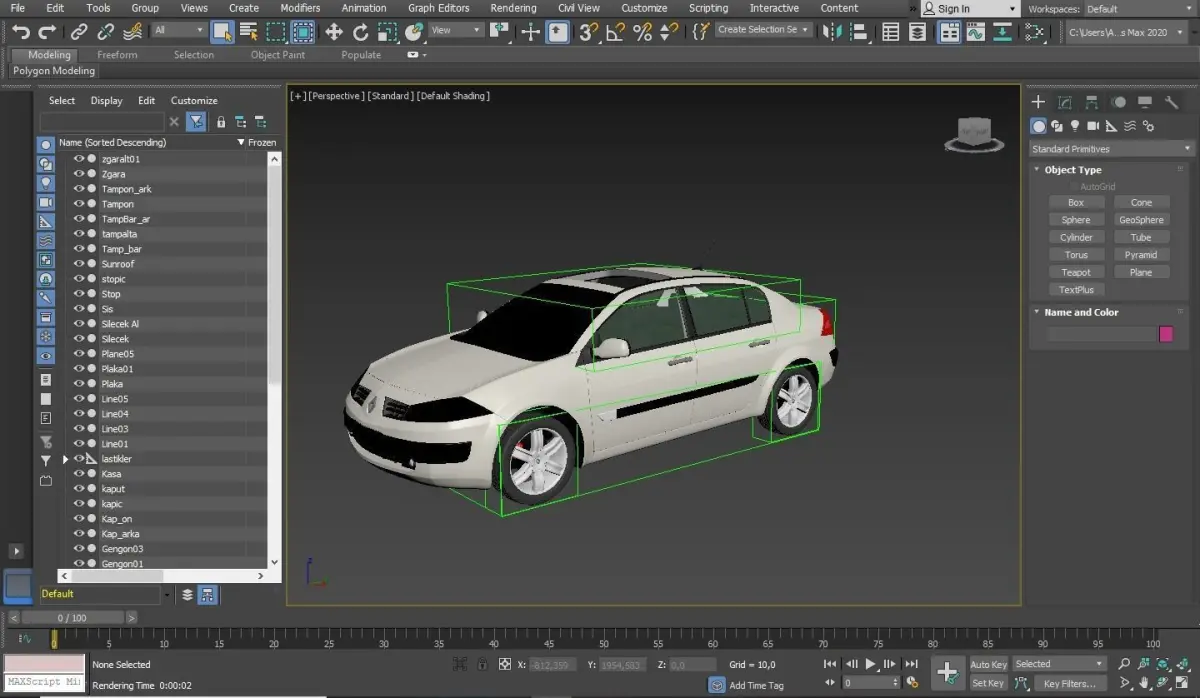
Task: Toggle the Auto Key animation mode
Action: click(x=988, y=664)
